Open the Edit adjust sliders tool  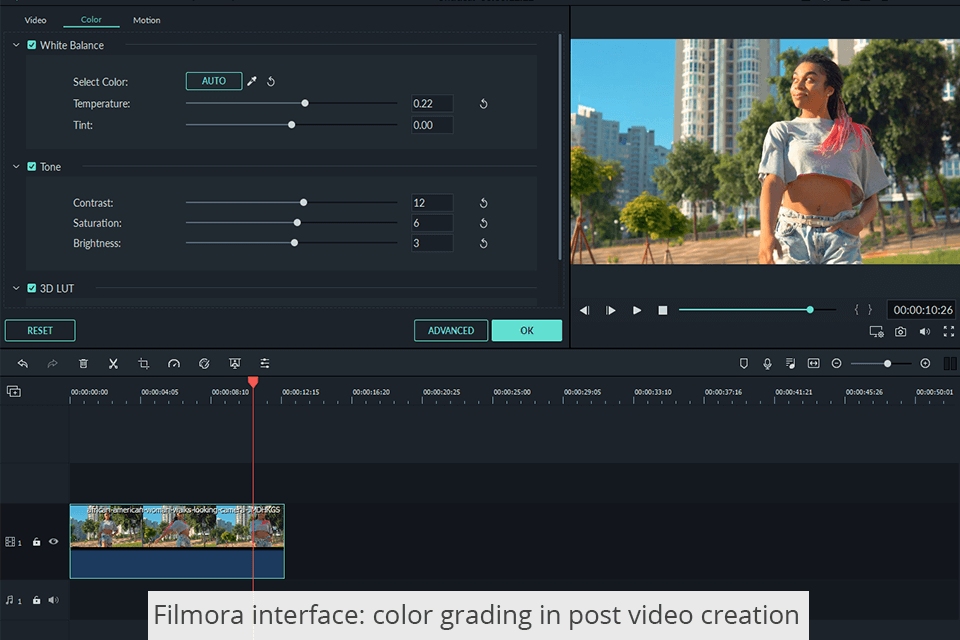pos(264,364)
